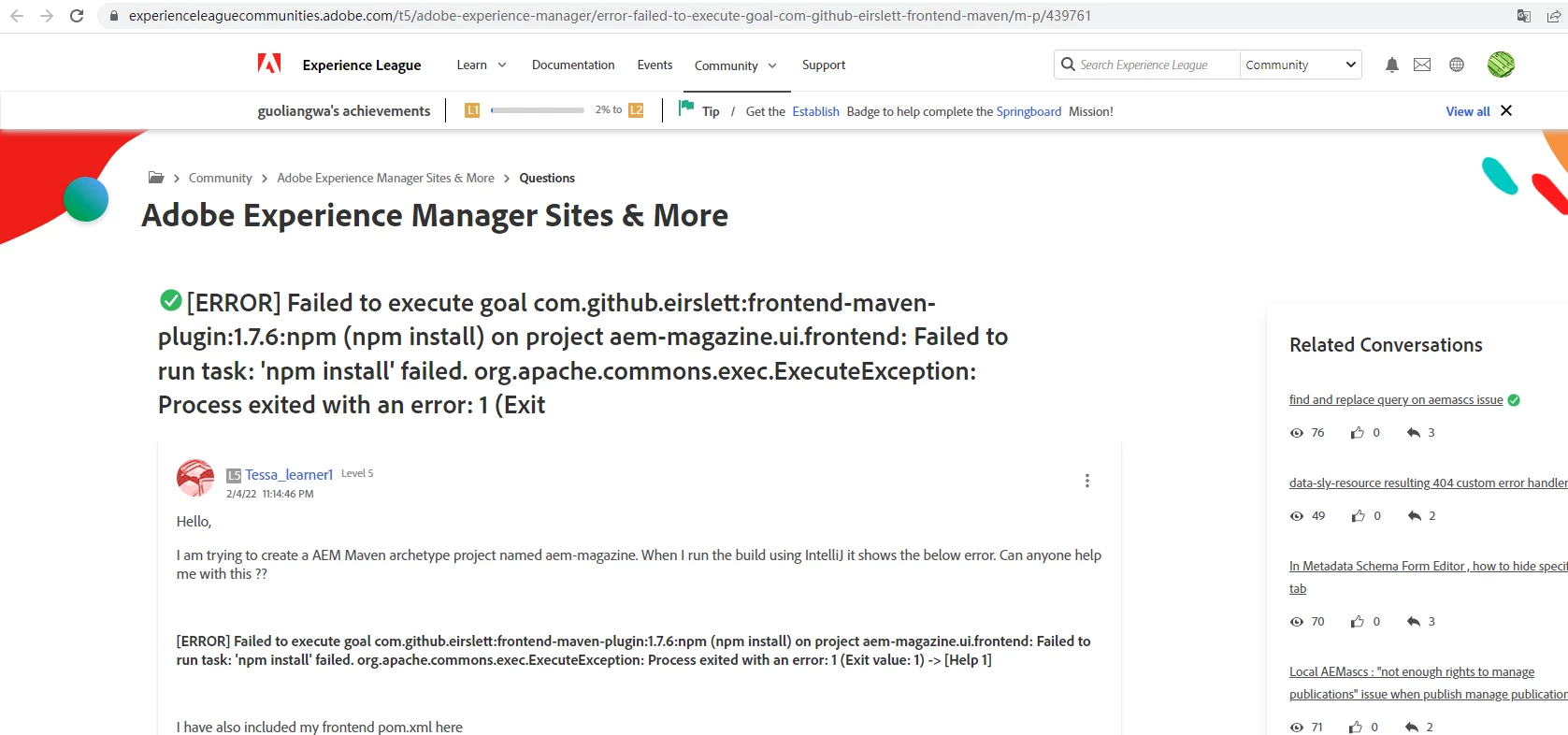Viewport: 1568px width, 735px height.
Task: Click likes thumb icon for data-sly-resource post
Action: (x=1359, y=516)
